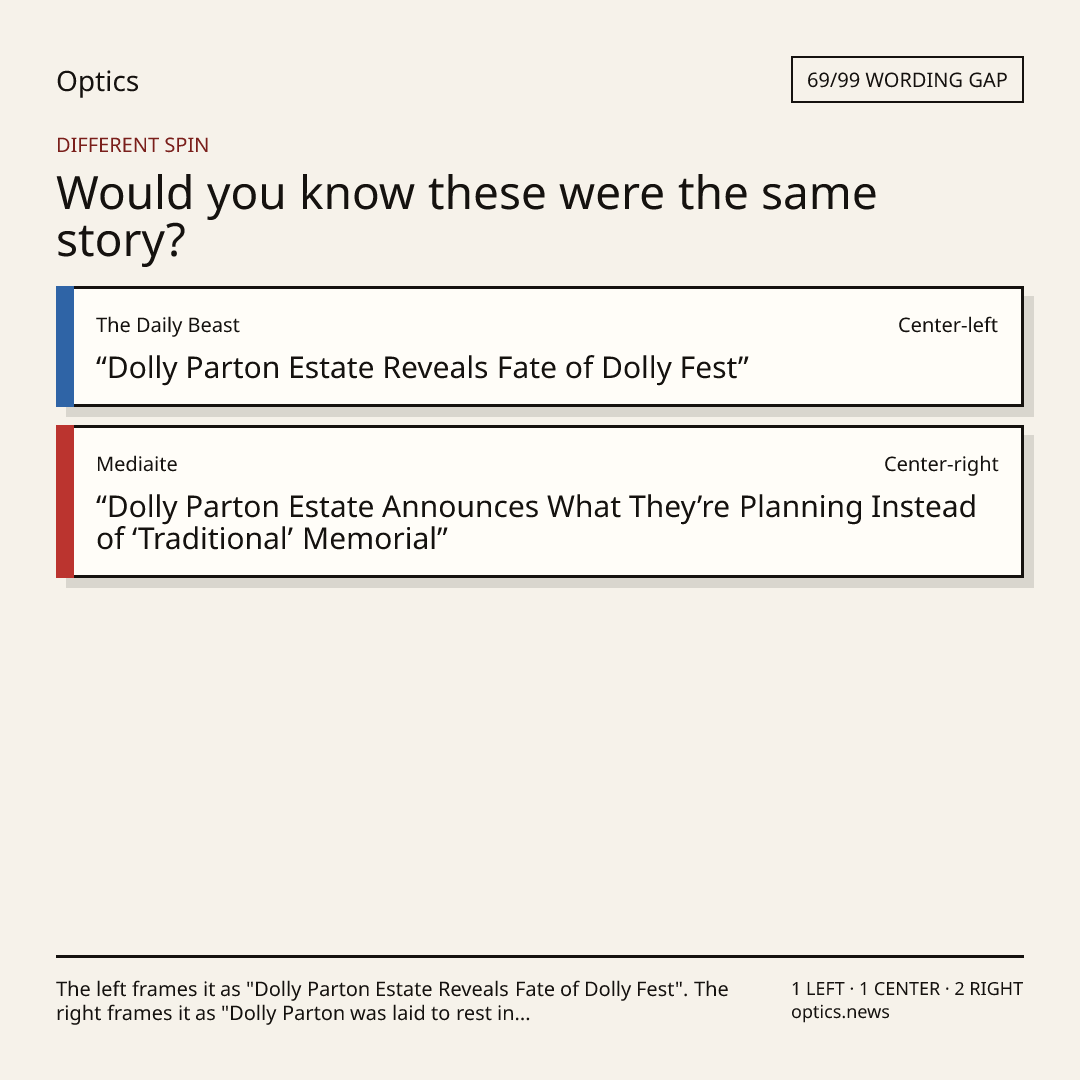Click the blue stripe on Daily Beast card

coord(65,346)
